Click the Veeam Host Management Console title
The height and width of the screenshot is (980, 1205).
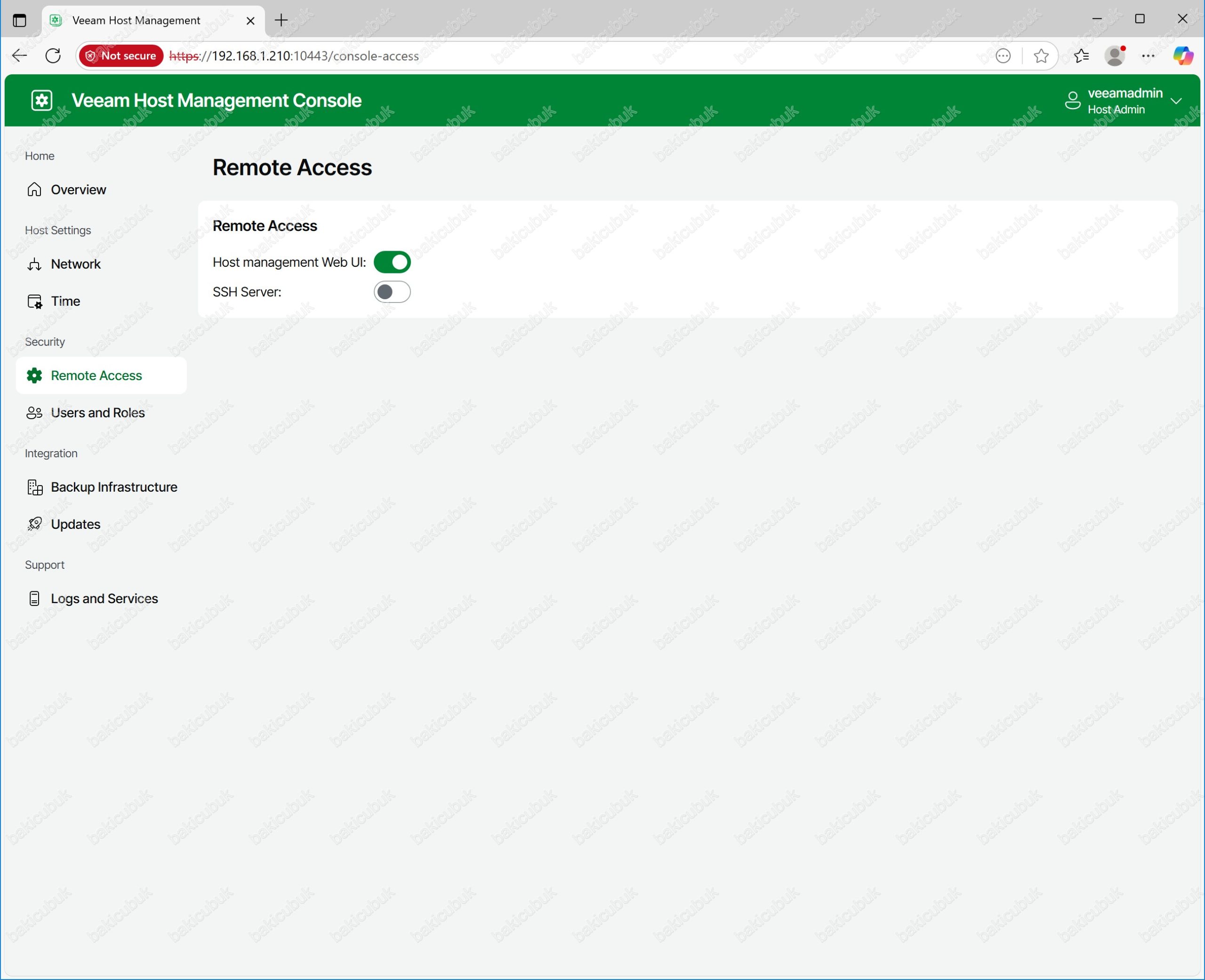click(x=217, y=101)
